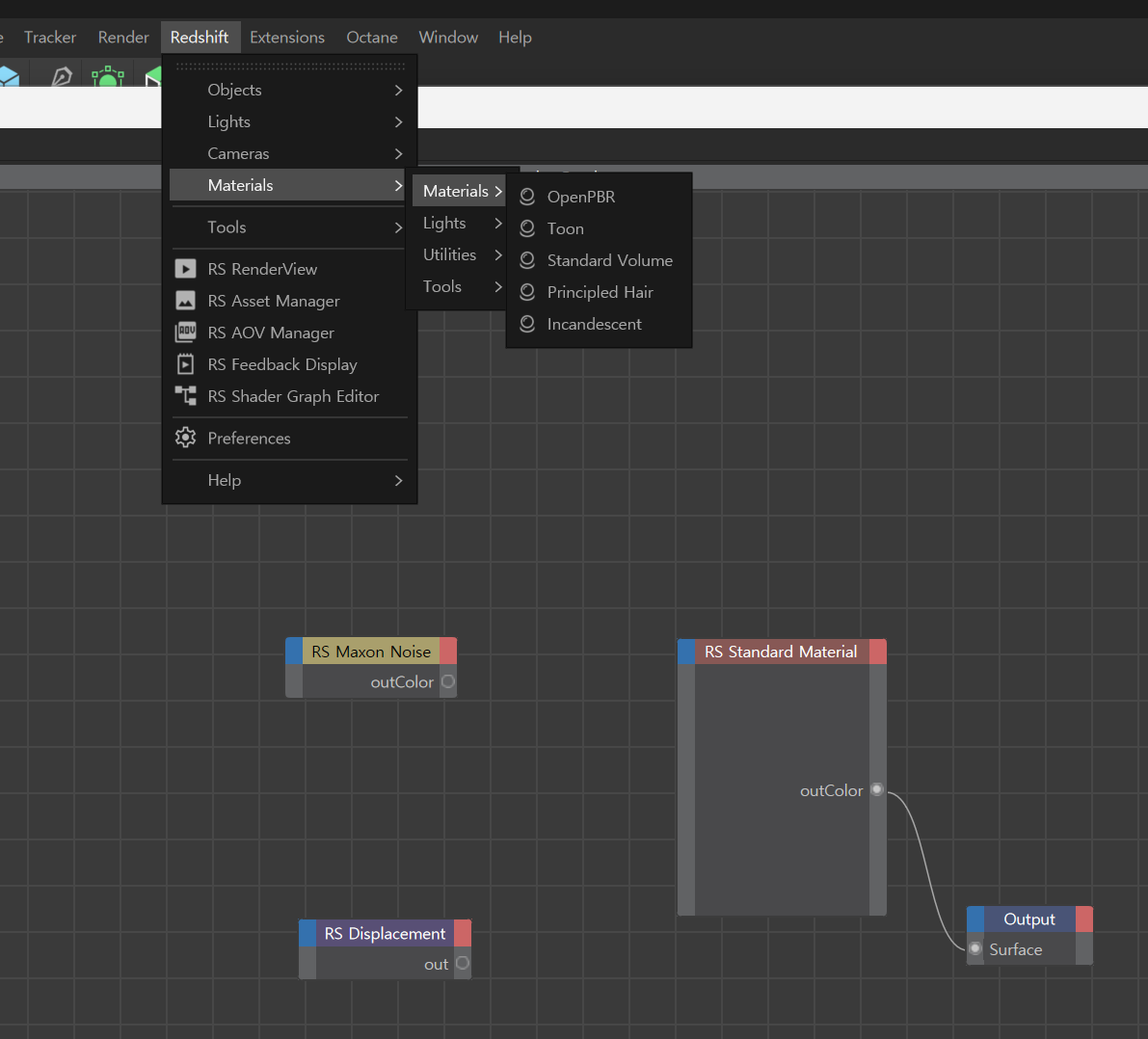The height and width of the screenshot is (1039, 1148).
Task: Choose Incandescent material
Action: point(599,325)
